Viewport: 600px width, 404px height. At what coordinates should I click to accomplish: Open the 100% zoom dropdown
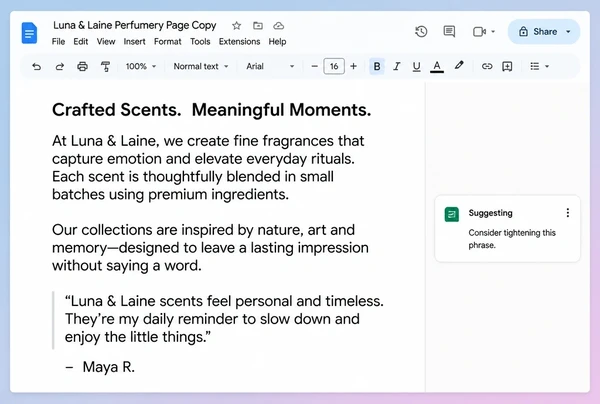pos(141,66)
